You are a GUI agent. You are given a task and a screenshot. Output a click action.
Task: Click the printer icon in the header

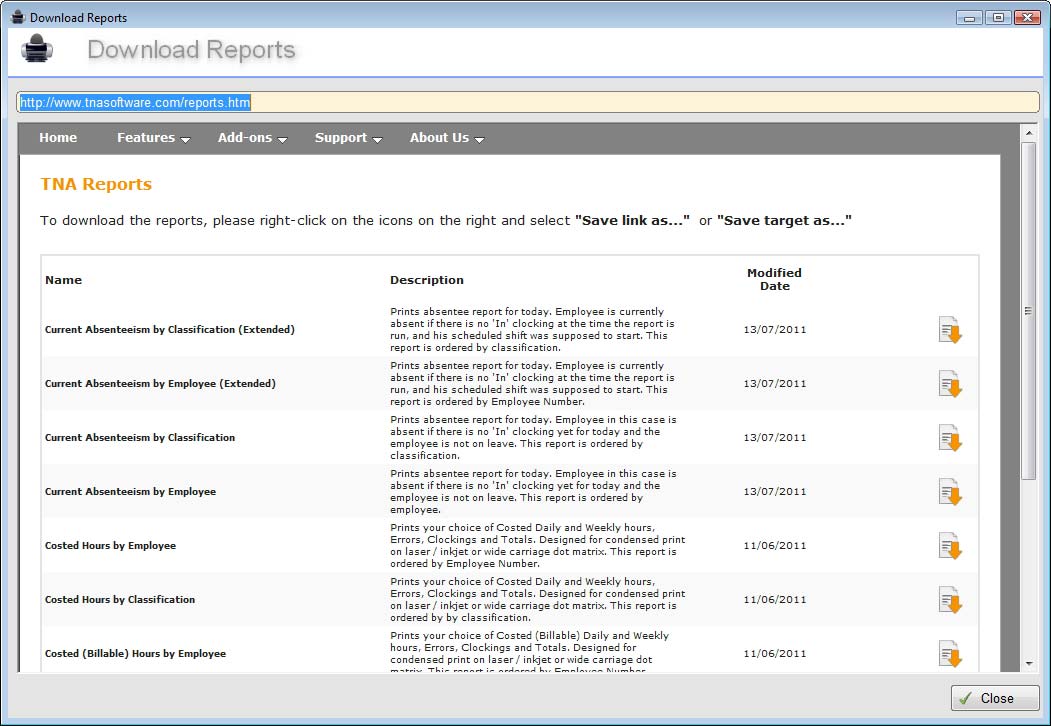37,49
